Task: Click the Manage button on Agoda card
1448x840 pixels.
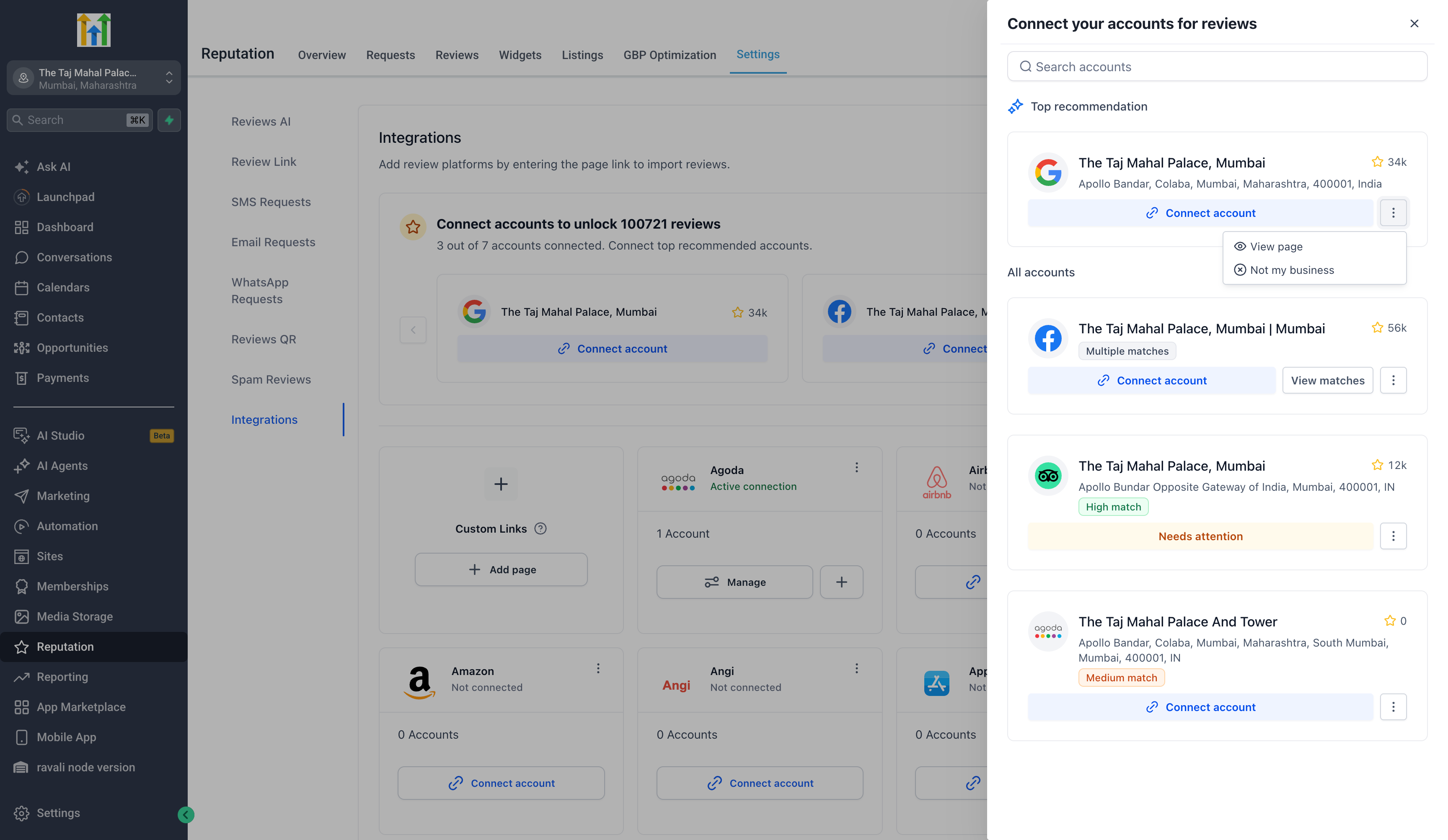Action: coord(734,582)
